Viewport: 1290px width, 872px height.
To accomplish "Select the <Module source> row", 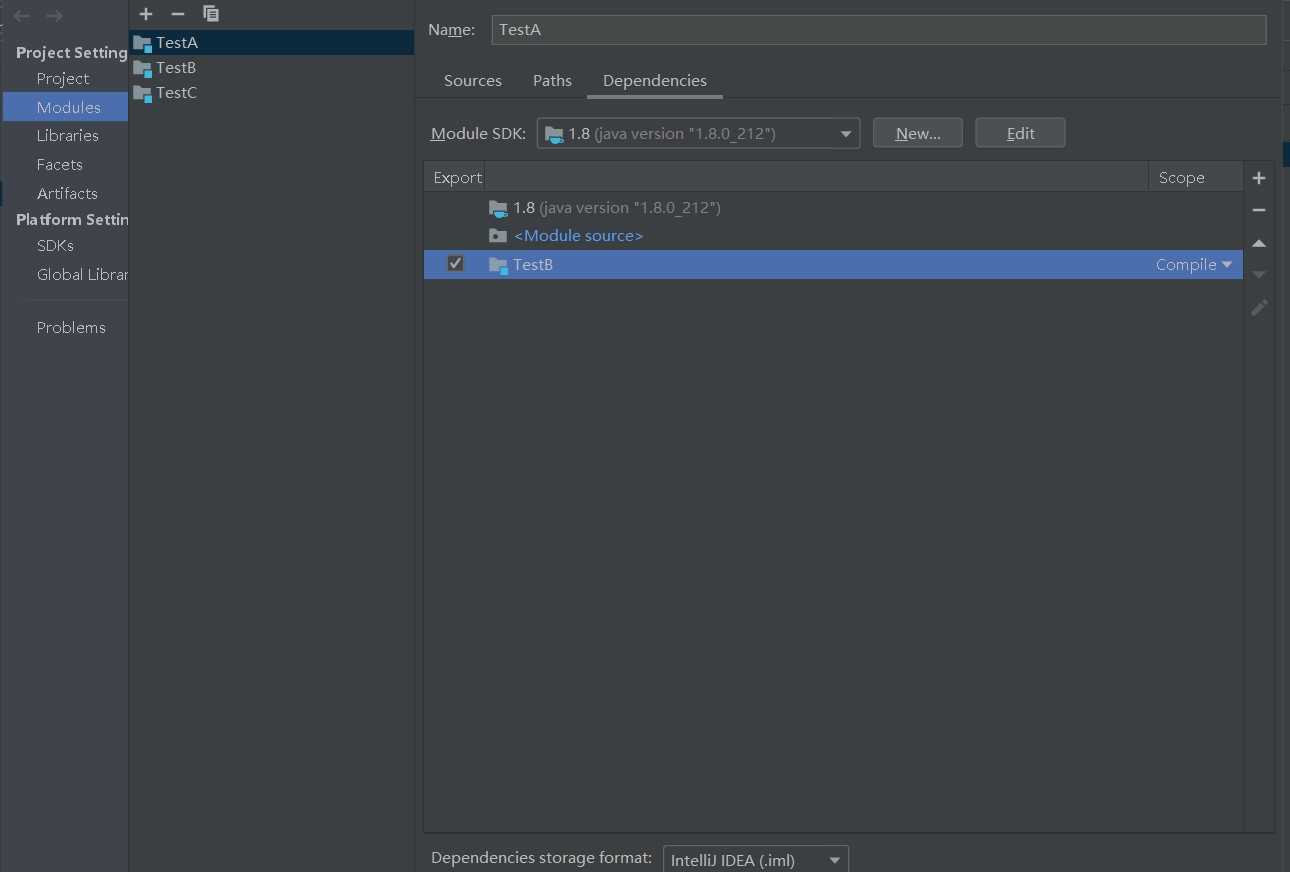I will point(833,236).
